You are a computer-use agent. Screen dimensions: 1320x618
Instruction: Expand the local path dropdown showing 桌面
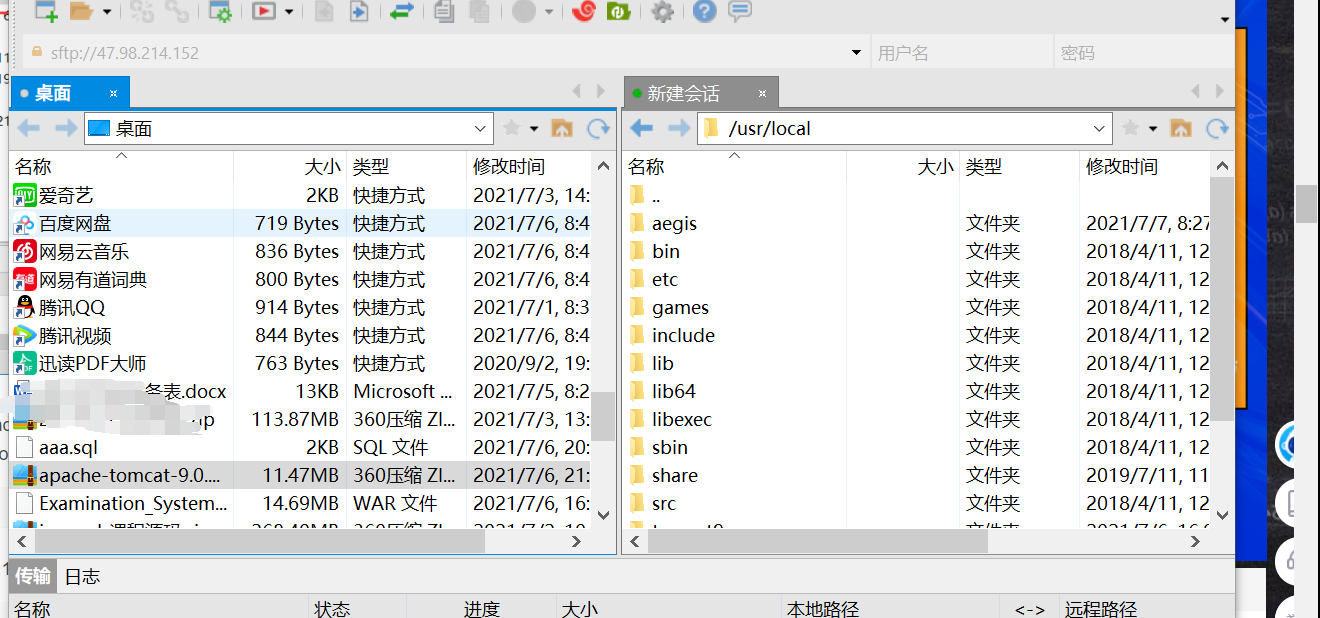479,128
